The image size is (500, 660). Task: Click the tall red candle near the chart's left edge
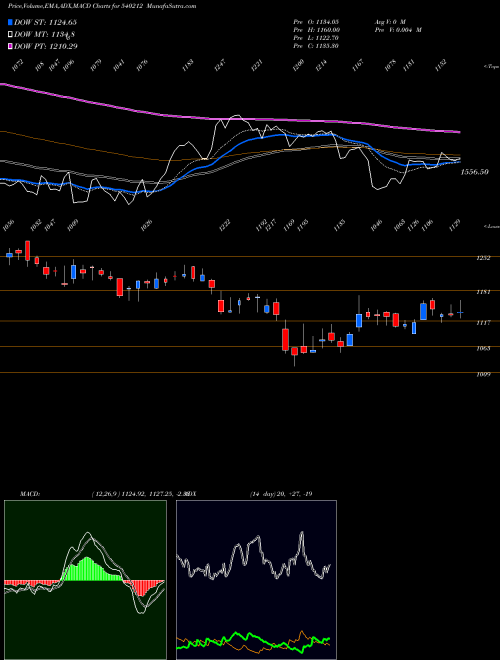(x=28, y=251)
